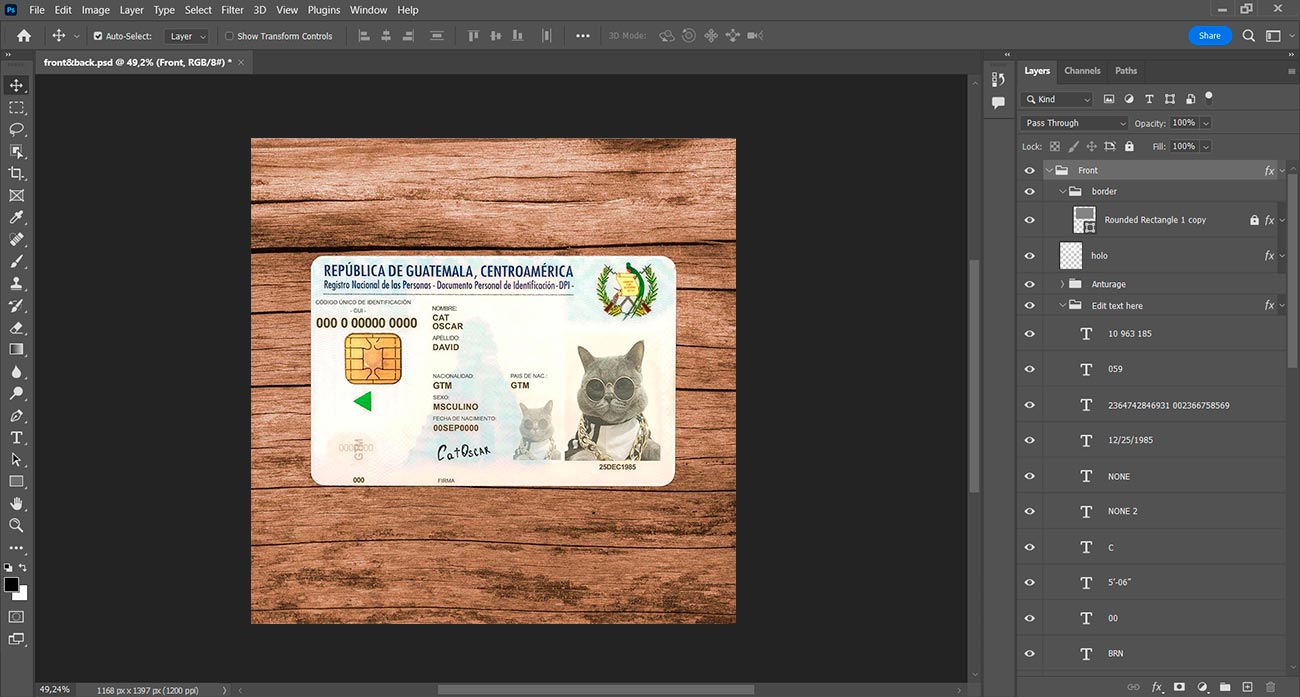Hide the holo layer
This screenshot has width=1300, height=697.
click(x=1030, y=256)
